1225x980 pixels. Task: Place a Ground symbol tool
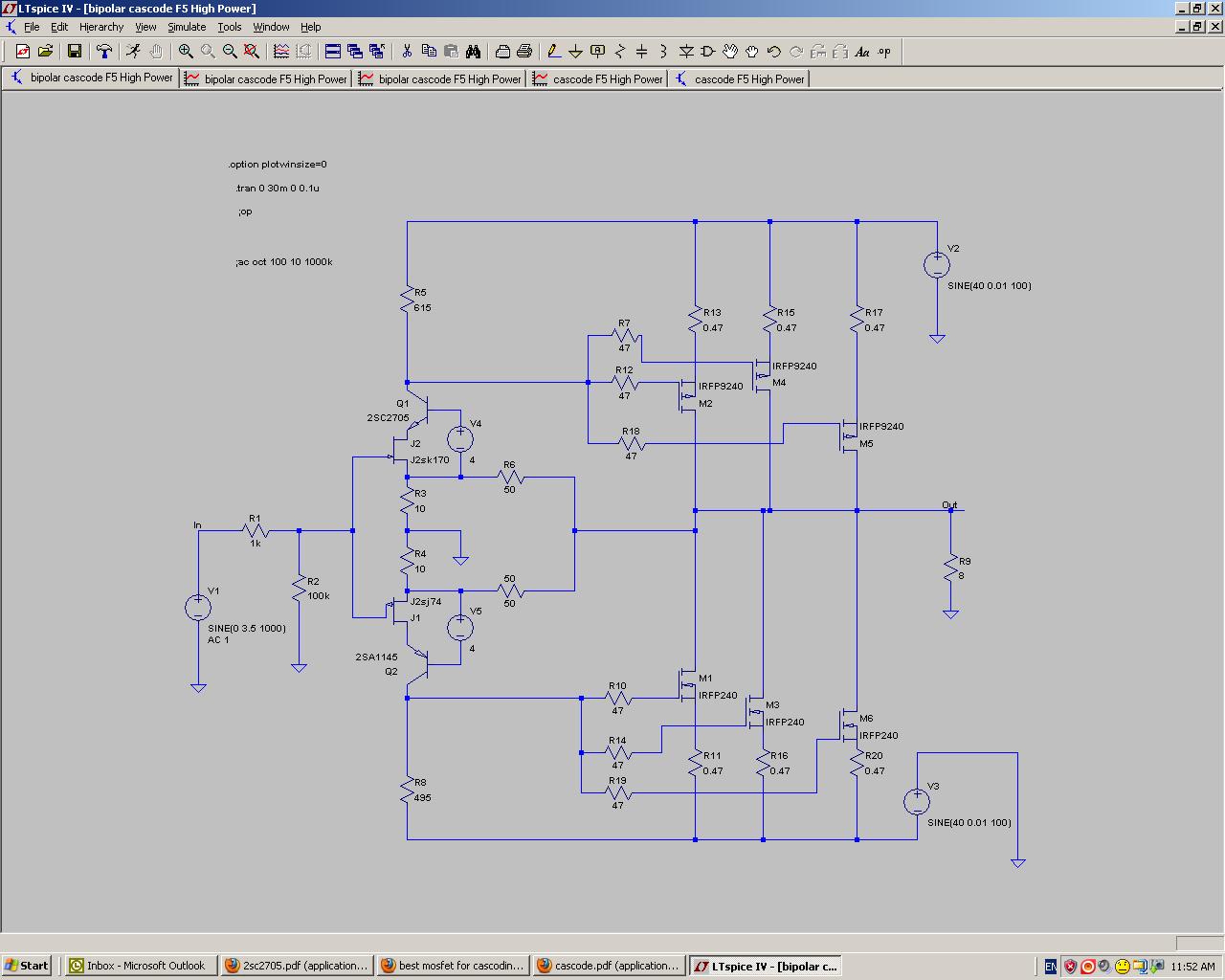pyautogui.click(x=576, y=52)
